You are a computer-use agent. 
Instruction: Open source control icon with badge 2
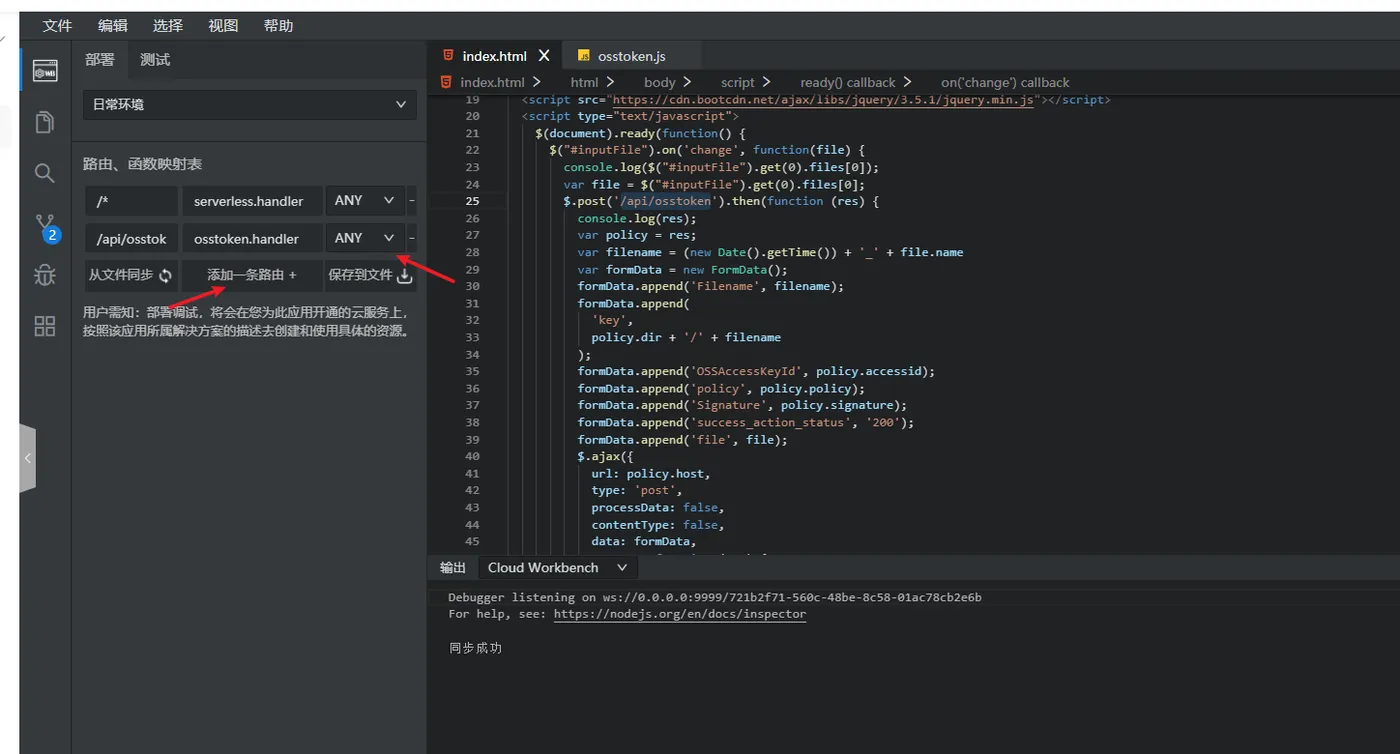pyautogui.click(x=46, y=227)
